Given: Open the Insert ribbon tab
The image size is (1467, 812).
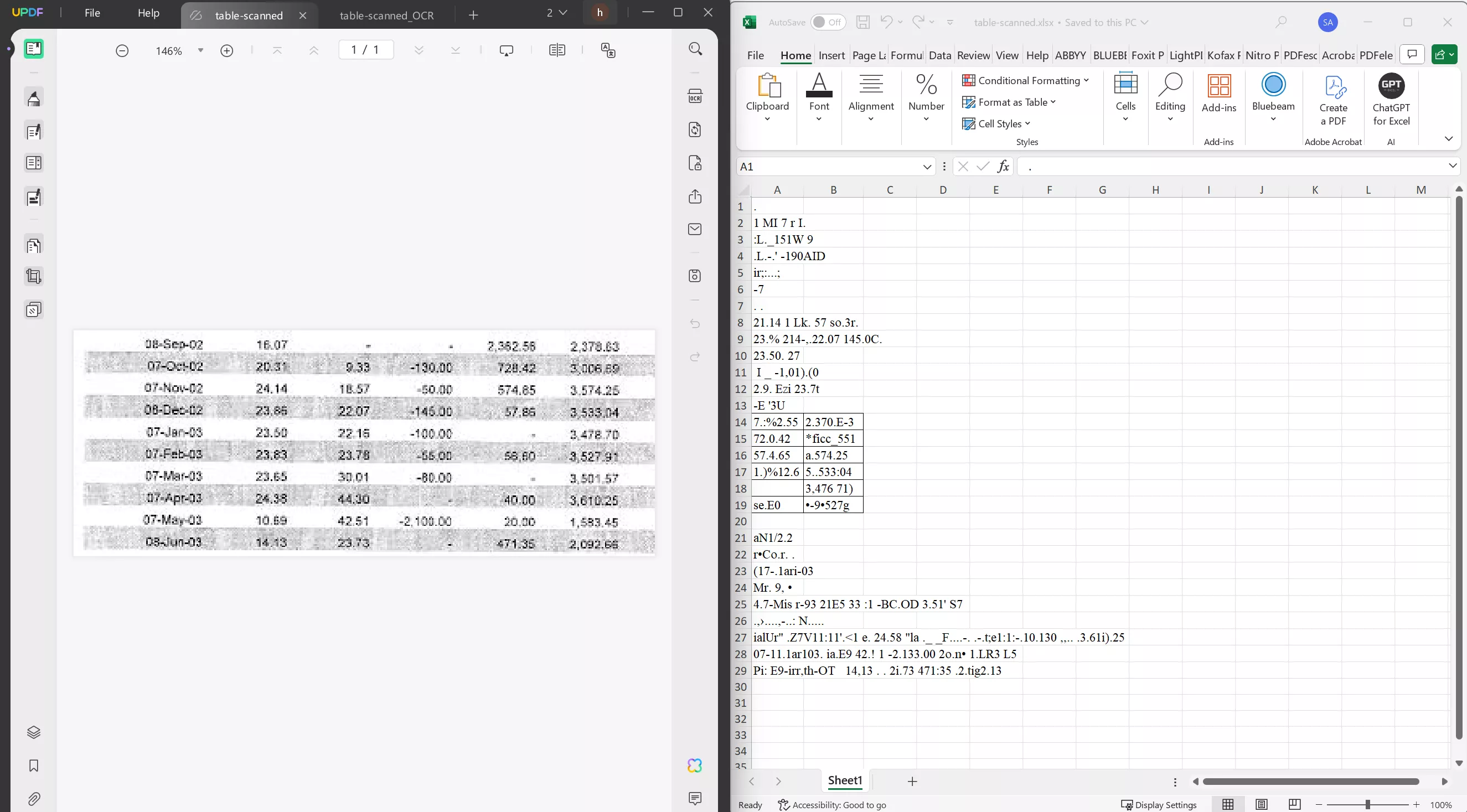Looking at the screenshot, I should [x=831, y=55].
